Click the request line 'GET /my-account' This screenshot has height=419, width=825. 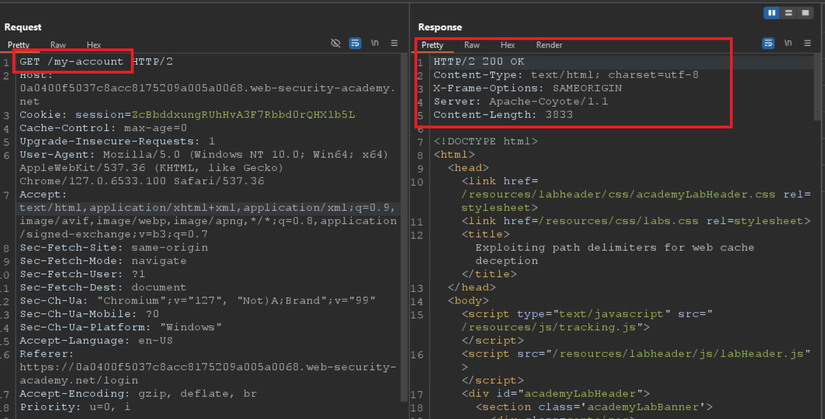pos(71,62)
